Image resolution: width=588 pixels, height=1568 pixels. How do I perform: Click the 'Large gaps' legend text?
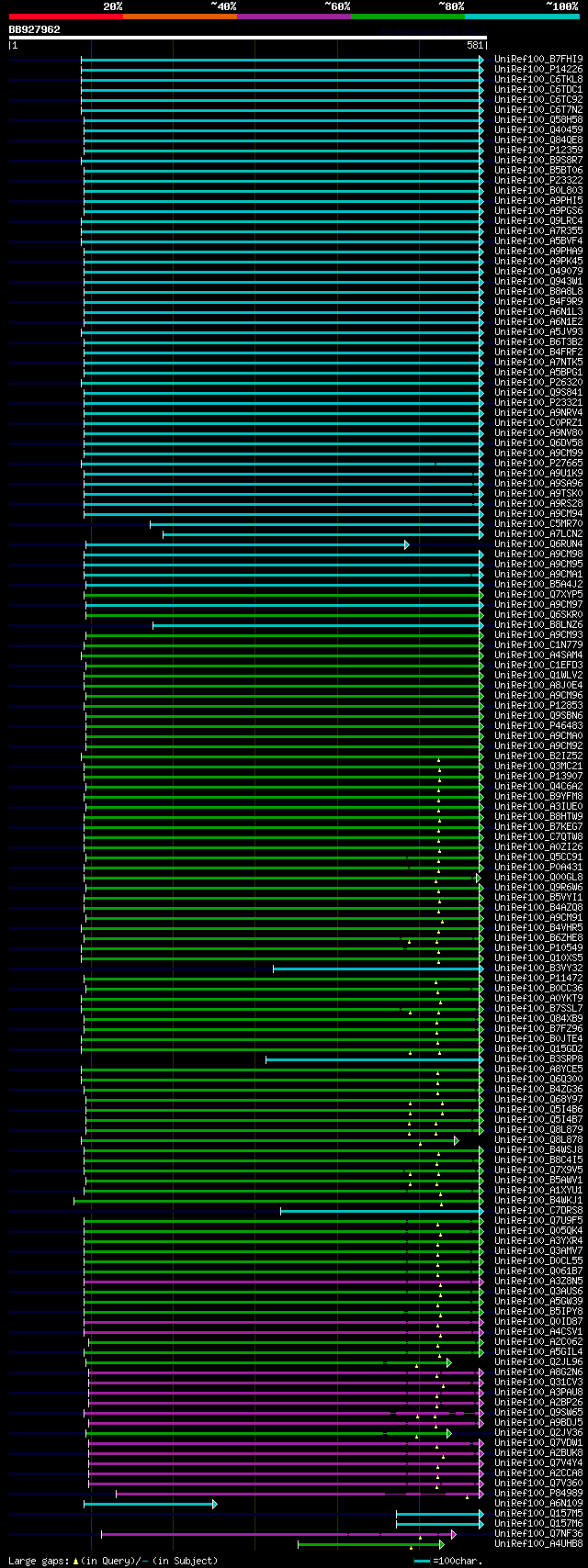[39, 1560]
